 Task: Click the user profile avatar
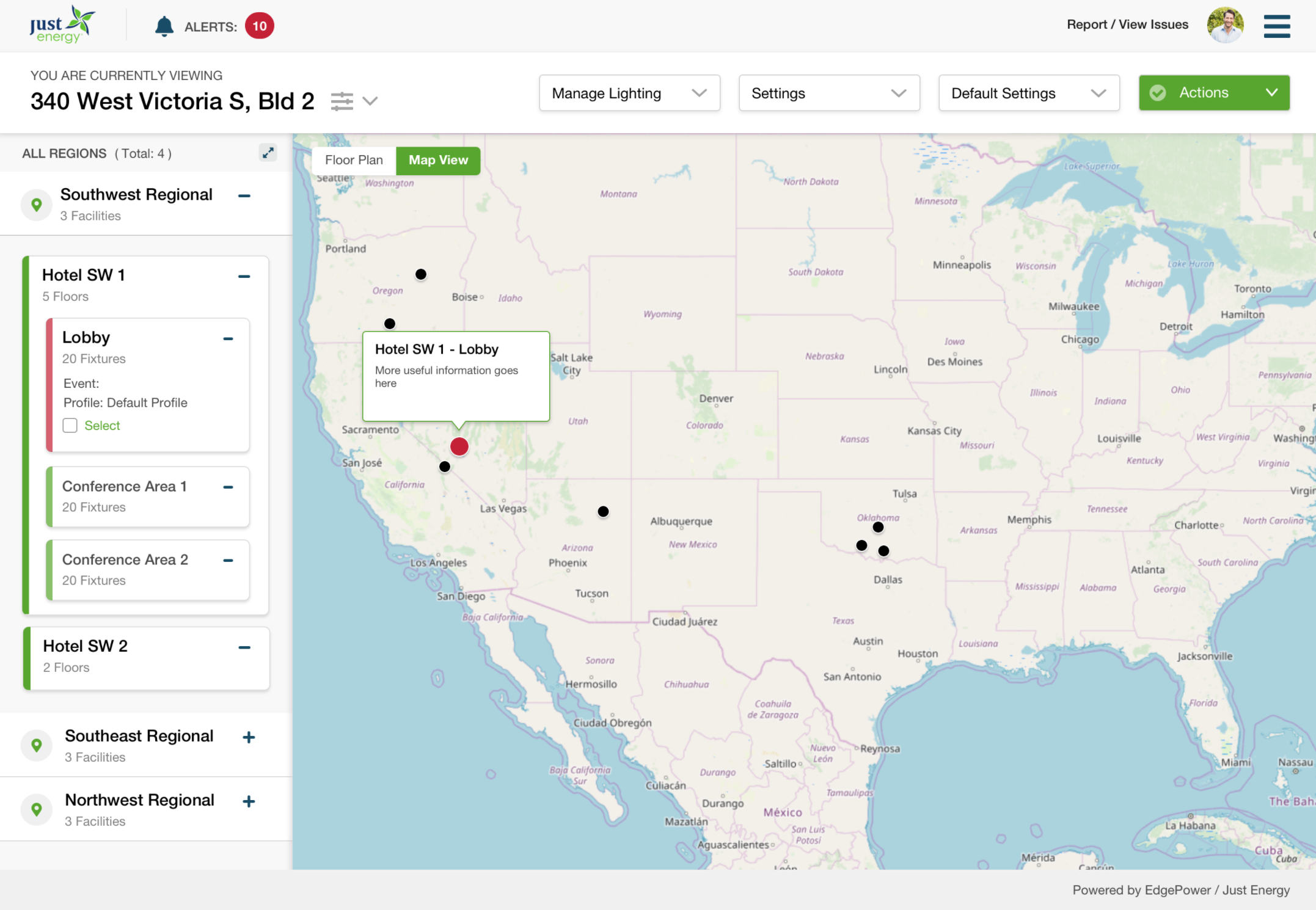click(x=1224, y=26)
